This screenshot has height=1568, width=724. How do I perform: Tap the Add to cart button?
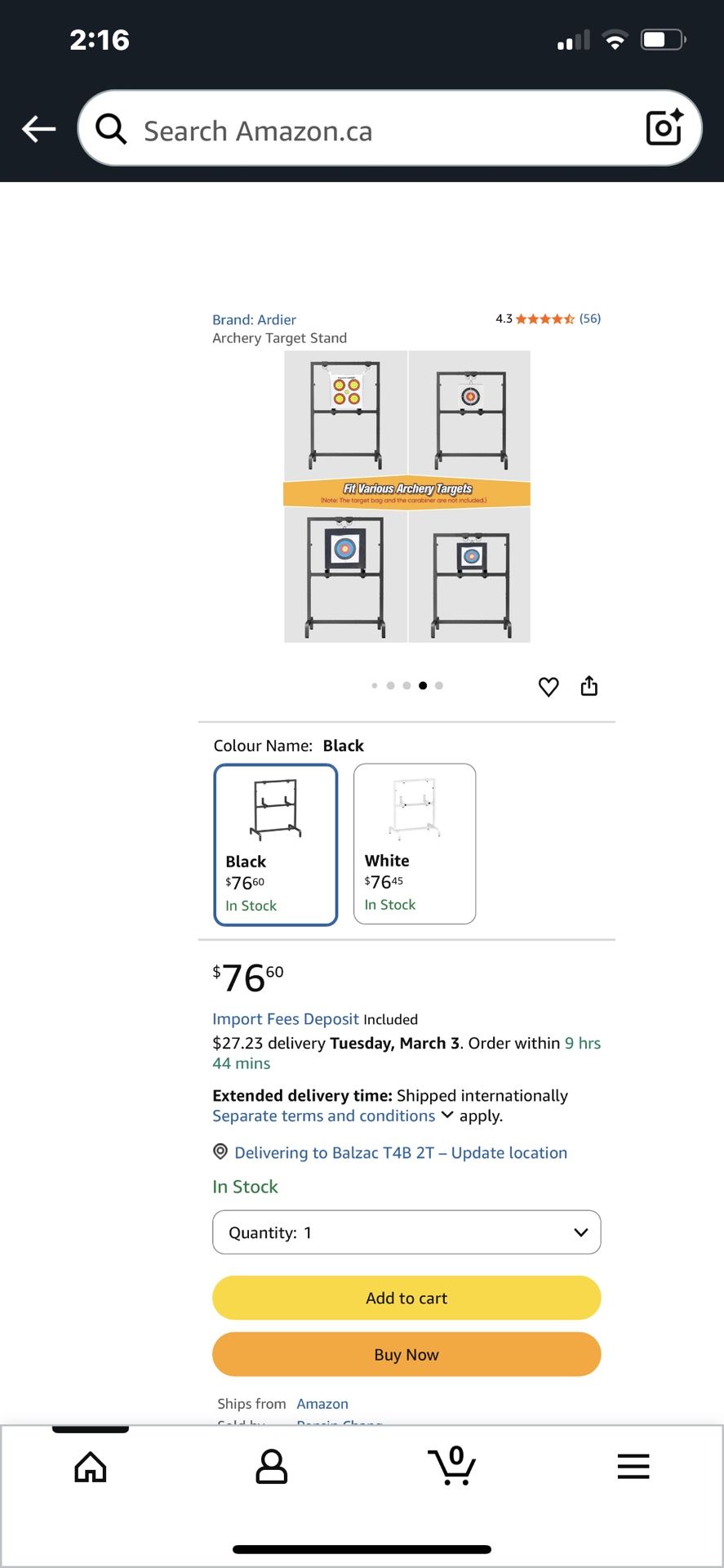coord(406,1298)
